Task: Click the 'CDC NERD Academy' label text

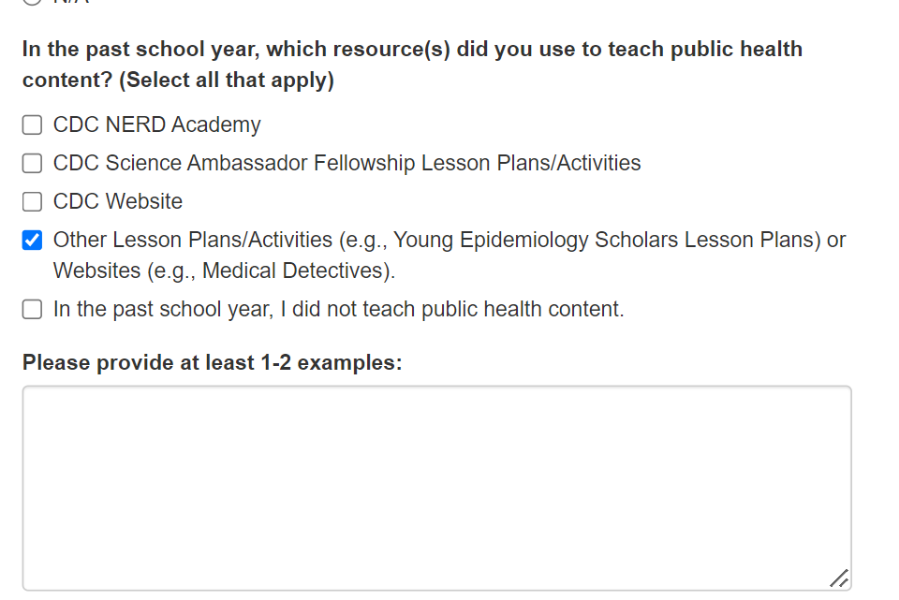Action: tap(156, 125)
